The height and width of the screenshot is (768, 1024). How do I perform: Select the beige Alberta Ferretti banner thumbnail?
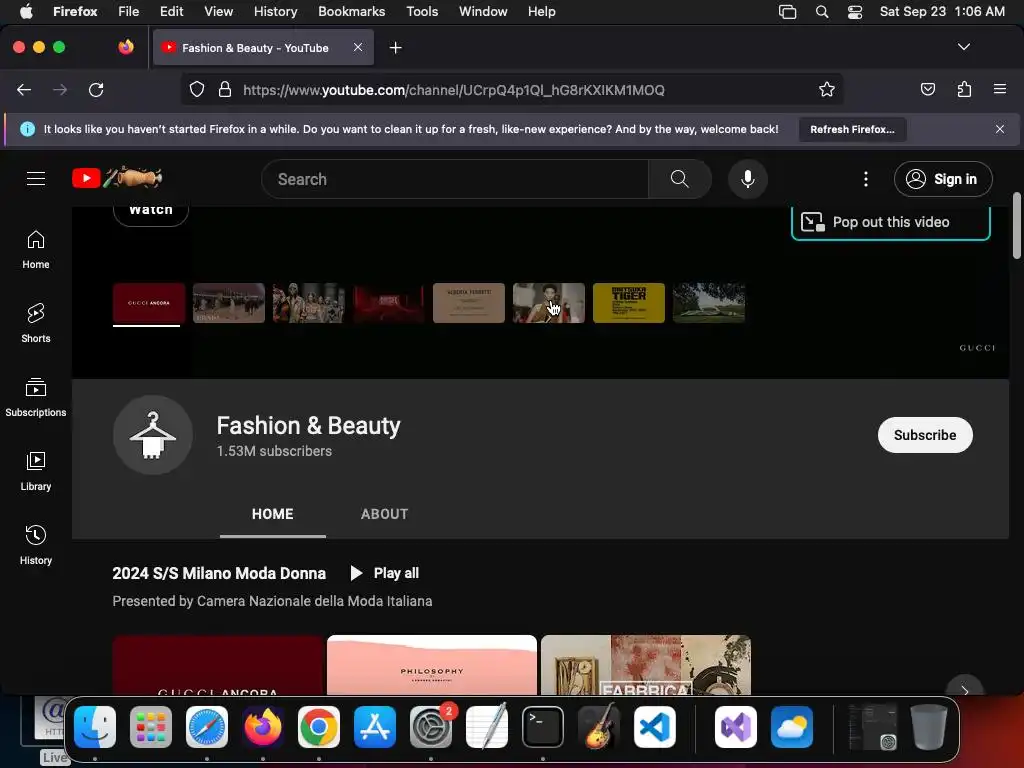pos(468,303)
